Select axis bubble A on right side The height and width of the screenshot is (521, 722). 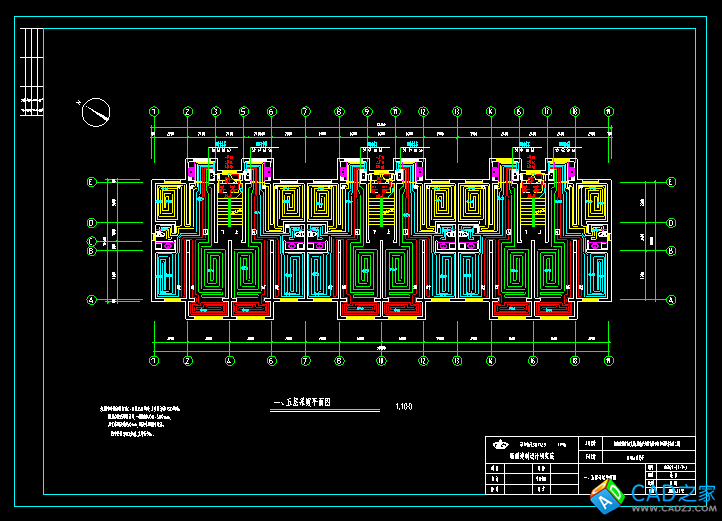click(671, 300)
